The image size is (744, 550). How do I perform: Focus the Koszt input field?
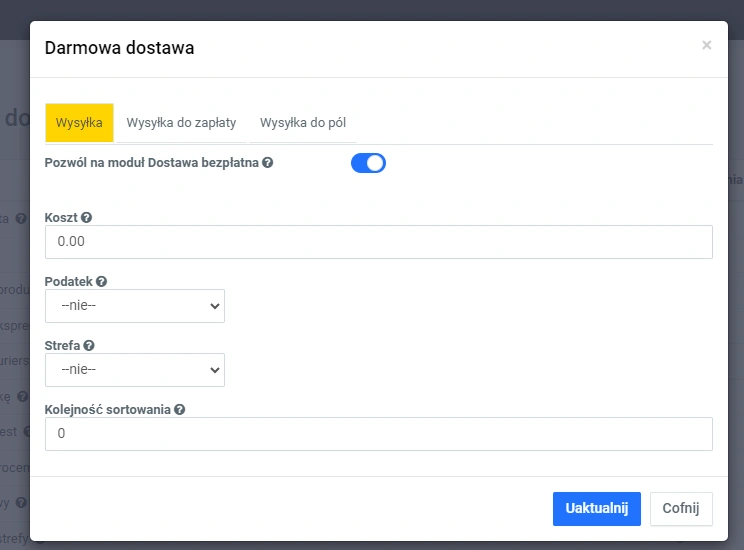coord(378,242)
